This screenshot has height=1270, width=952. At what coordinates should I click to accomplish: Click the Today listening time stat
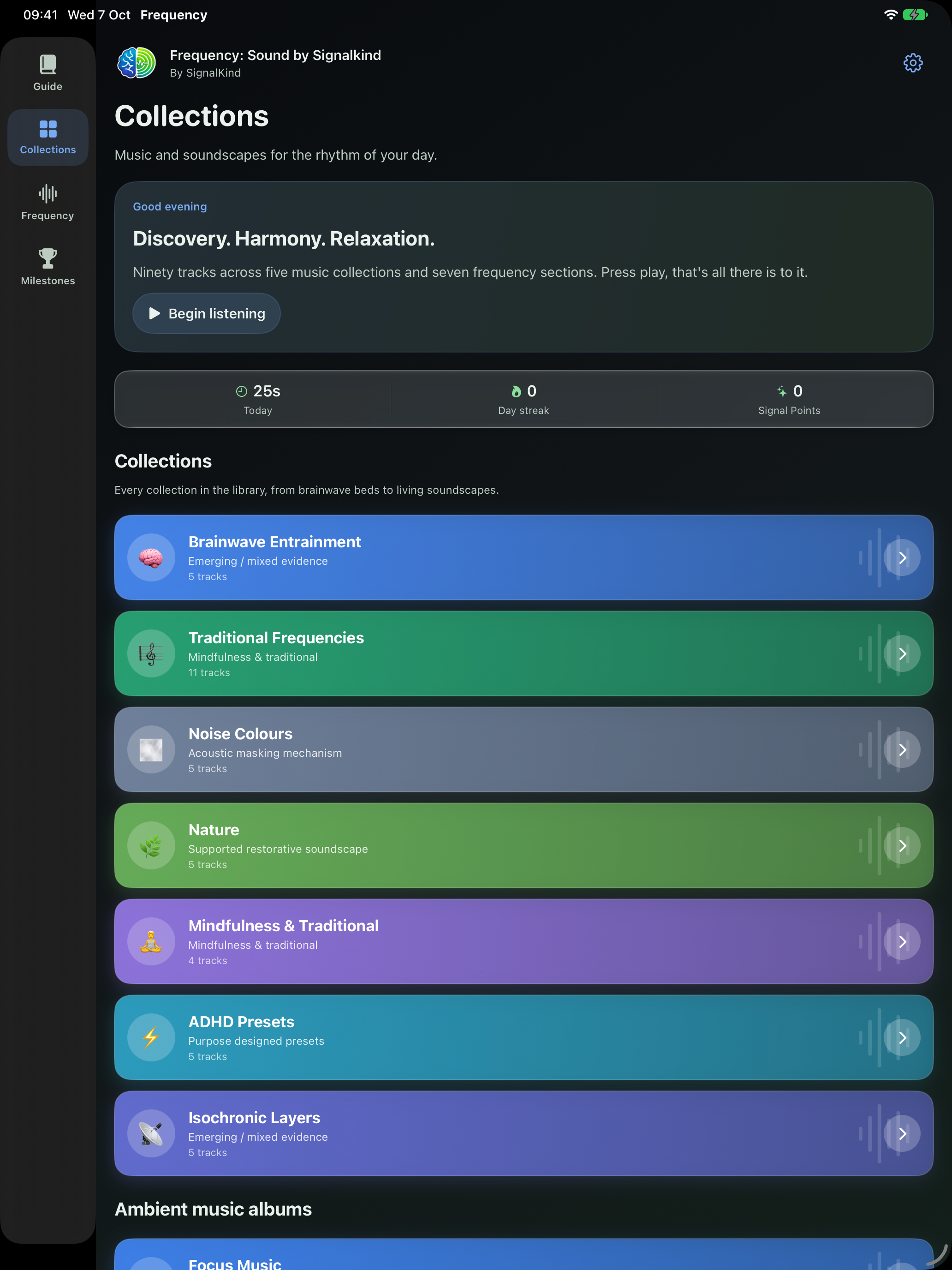click(258, 399)
